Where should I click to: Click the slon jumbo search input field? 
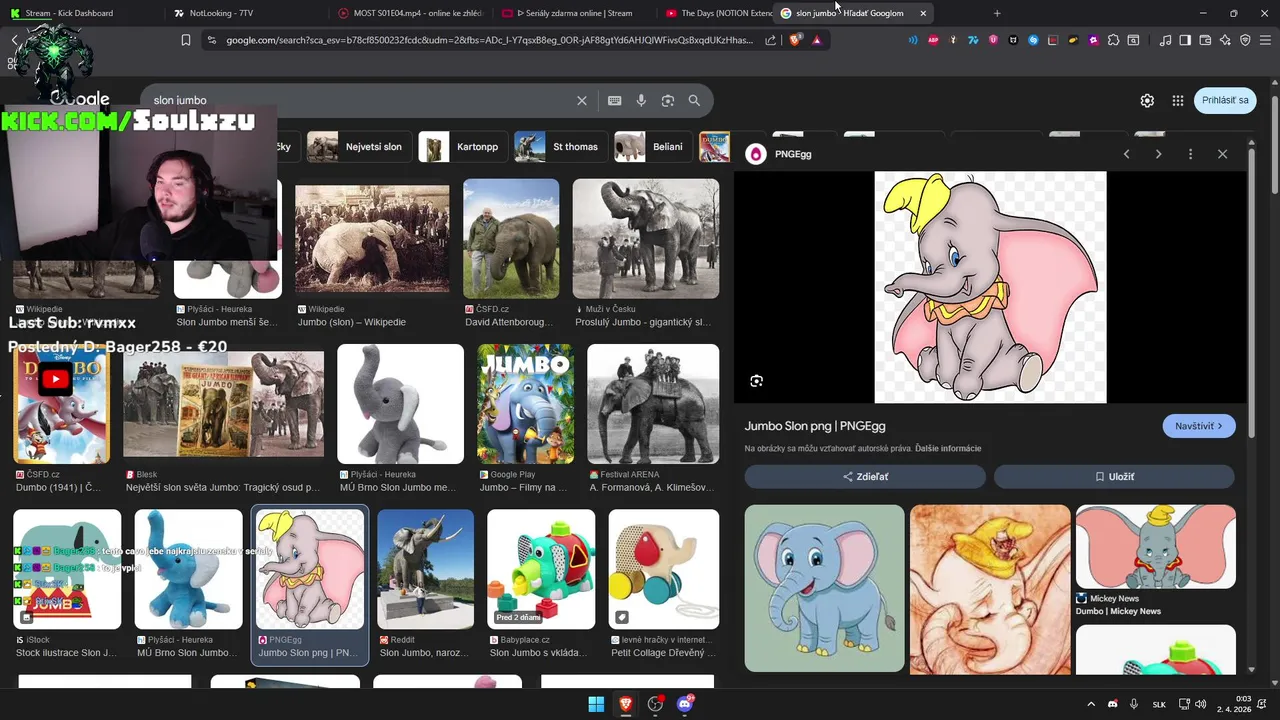coord(360,101)
